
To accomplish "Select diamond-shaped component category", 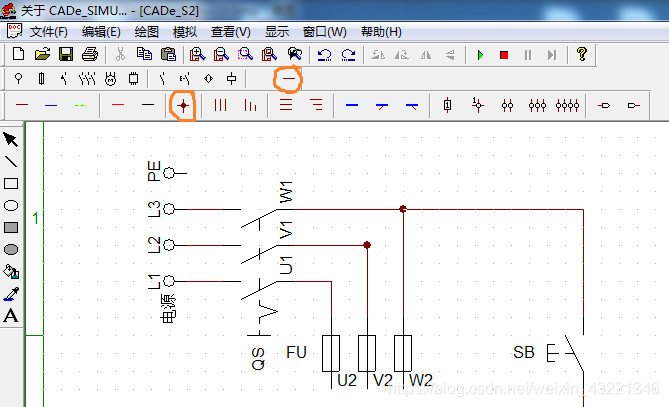I will click(x=208, y=78).
